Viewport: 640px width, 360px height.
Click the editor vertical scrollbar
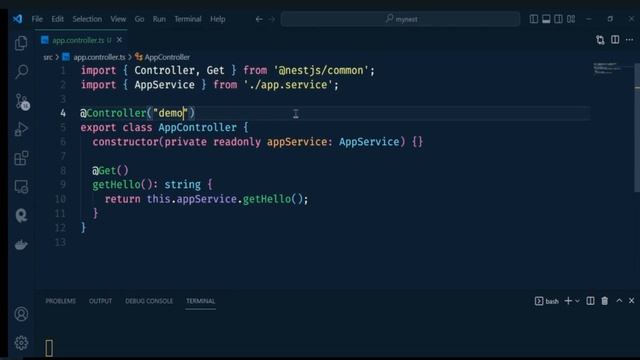click(x=637, y=127)
